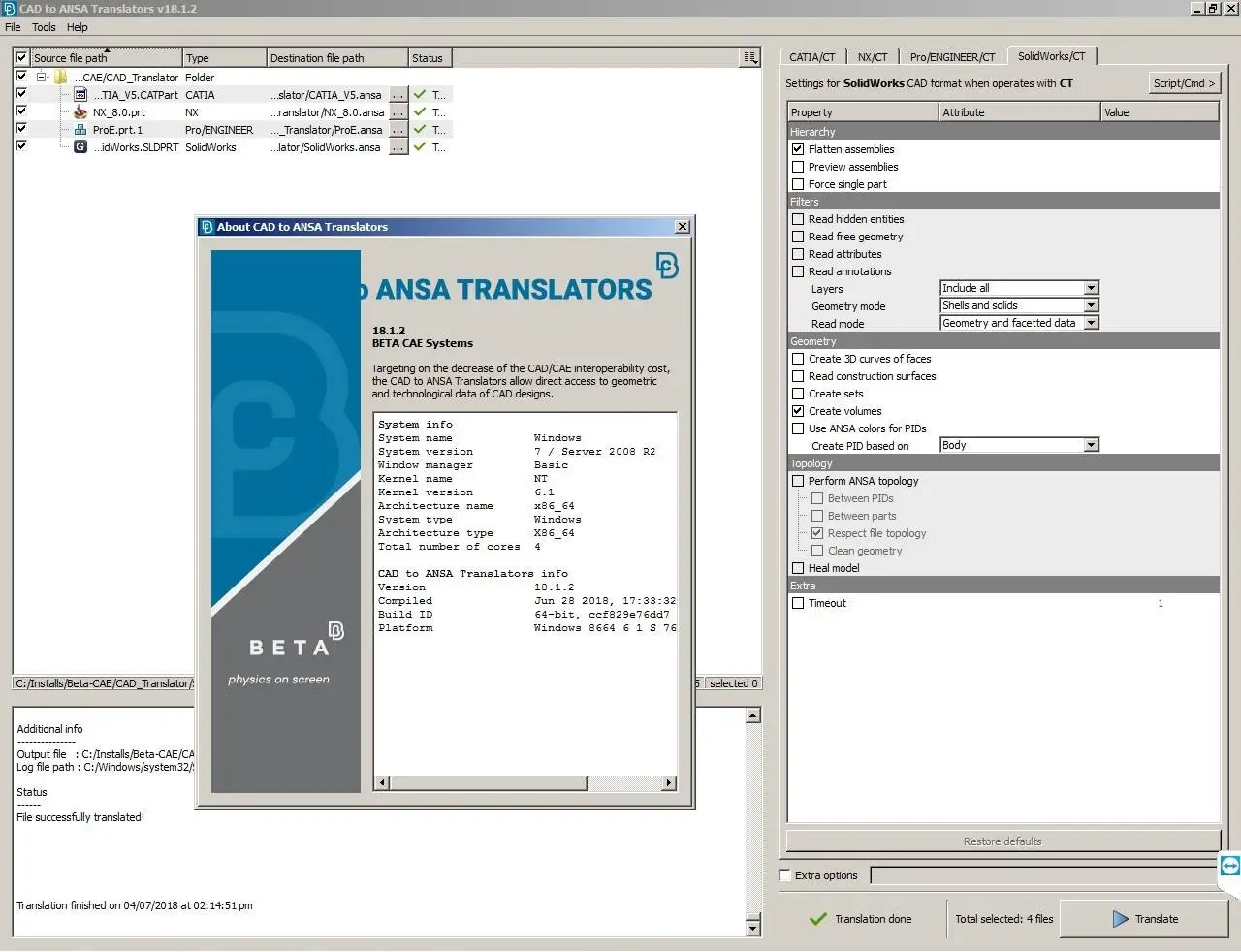Click the Status column header

click(x=430, y=58)
